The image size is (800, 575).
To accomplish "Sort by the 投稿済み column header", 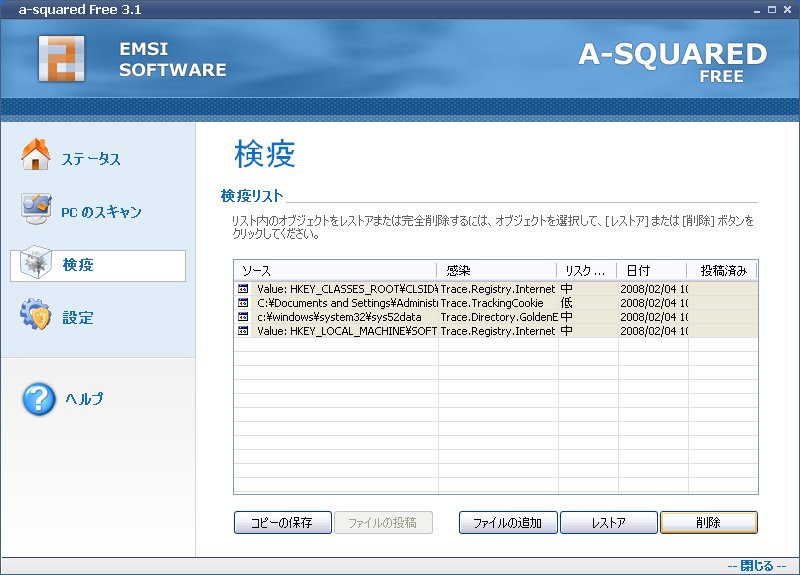I will pyautogui.click(x=722, y=270).
